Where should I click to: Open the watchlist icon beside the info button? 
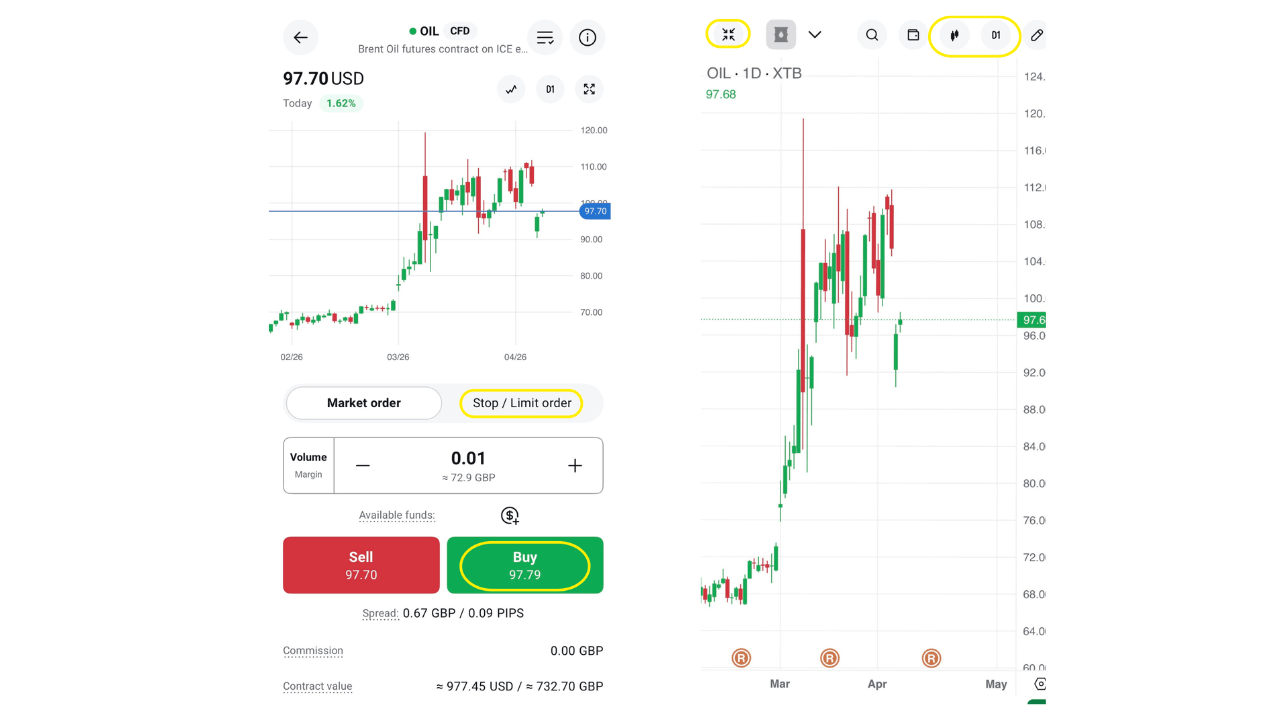click(x=545, y=38)
